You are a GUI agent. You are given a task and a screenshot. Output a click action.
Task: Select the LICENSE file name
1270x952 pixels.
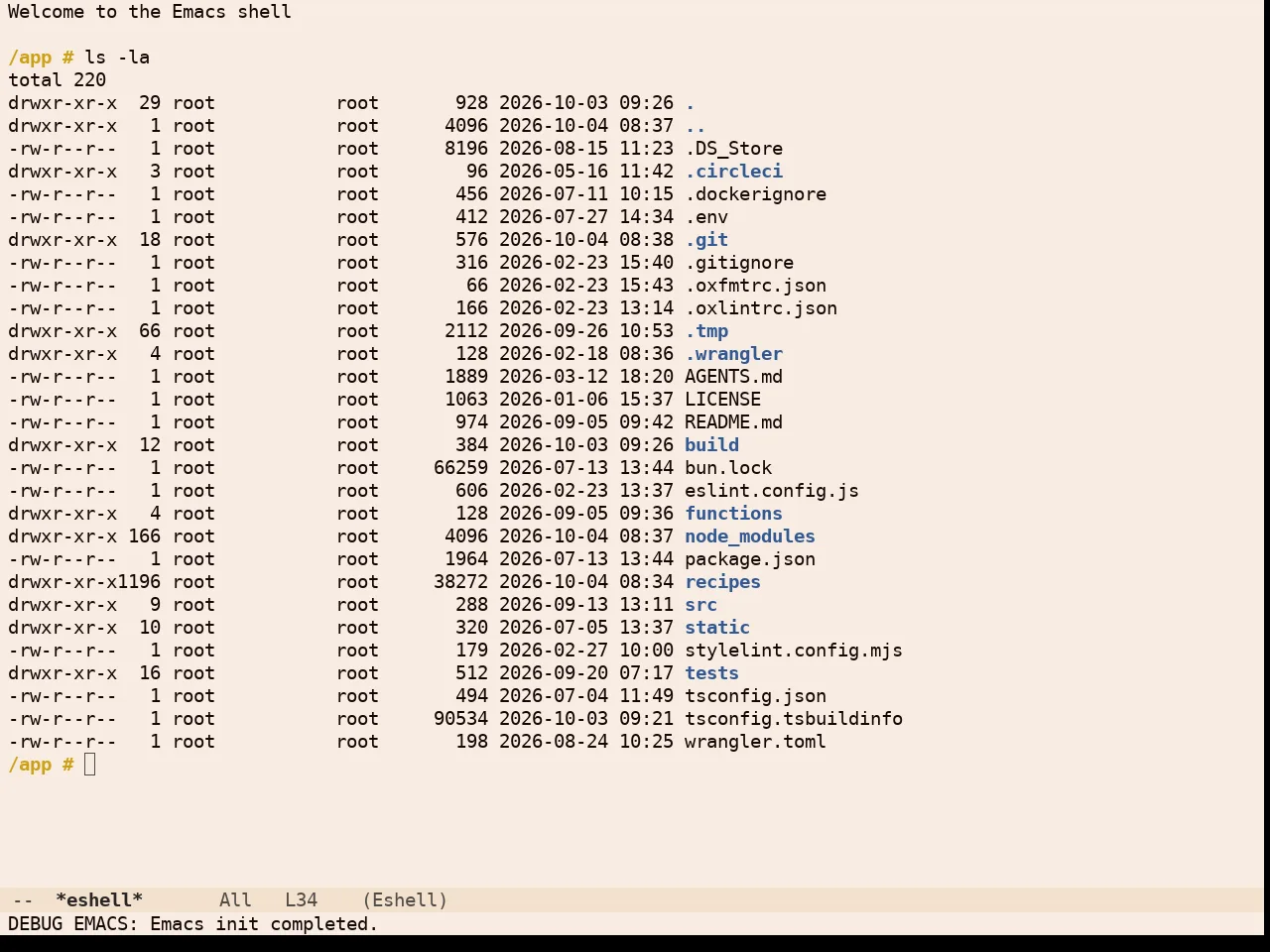[723, 400]
